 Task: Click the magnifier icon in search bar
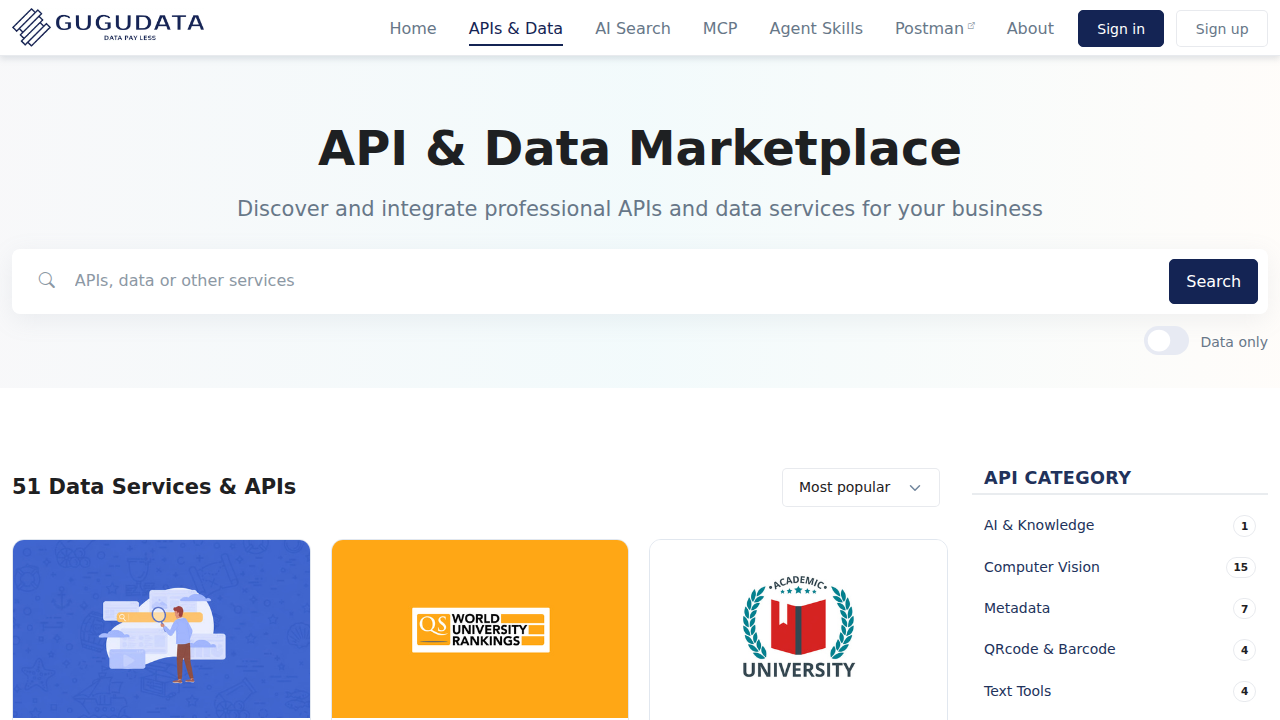point(46,281)
